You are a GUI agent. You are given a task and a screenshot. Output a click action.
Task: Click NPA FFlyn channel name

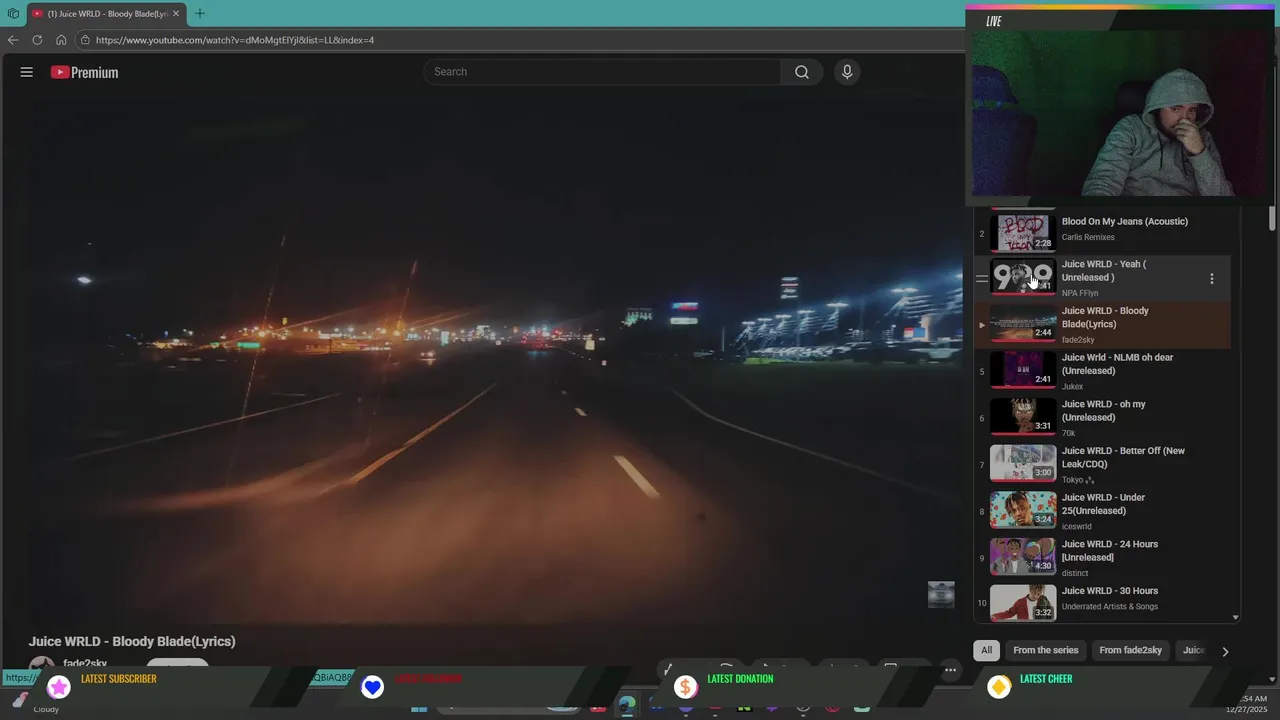pyautogui.click(x=1080, y=294)
